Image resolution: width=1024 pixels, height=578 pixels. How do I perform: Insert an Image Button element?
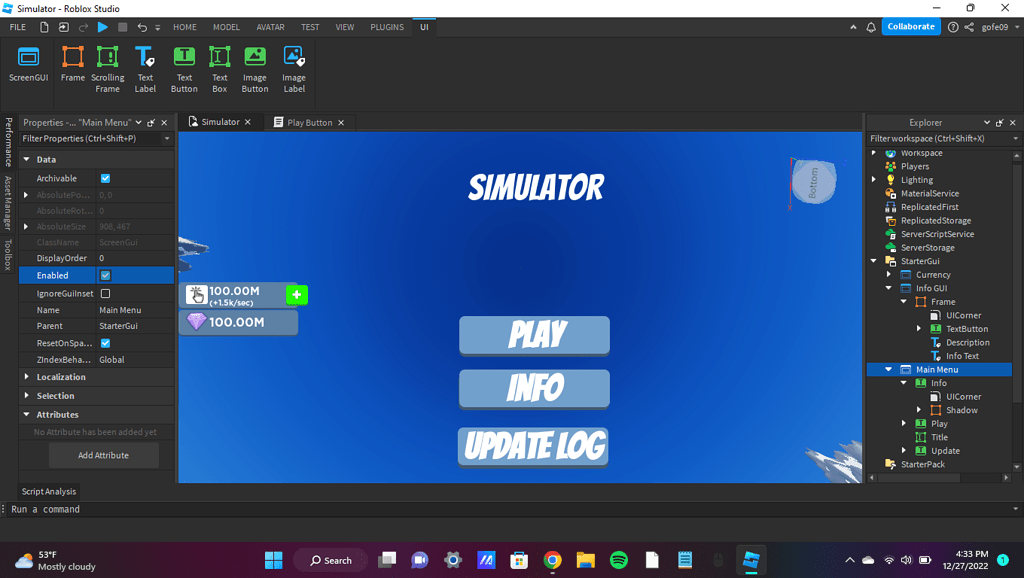(x=255, y=69)
